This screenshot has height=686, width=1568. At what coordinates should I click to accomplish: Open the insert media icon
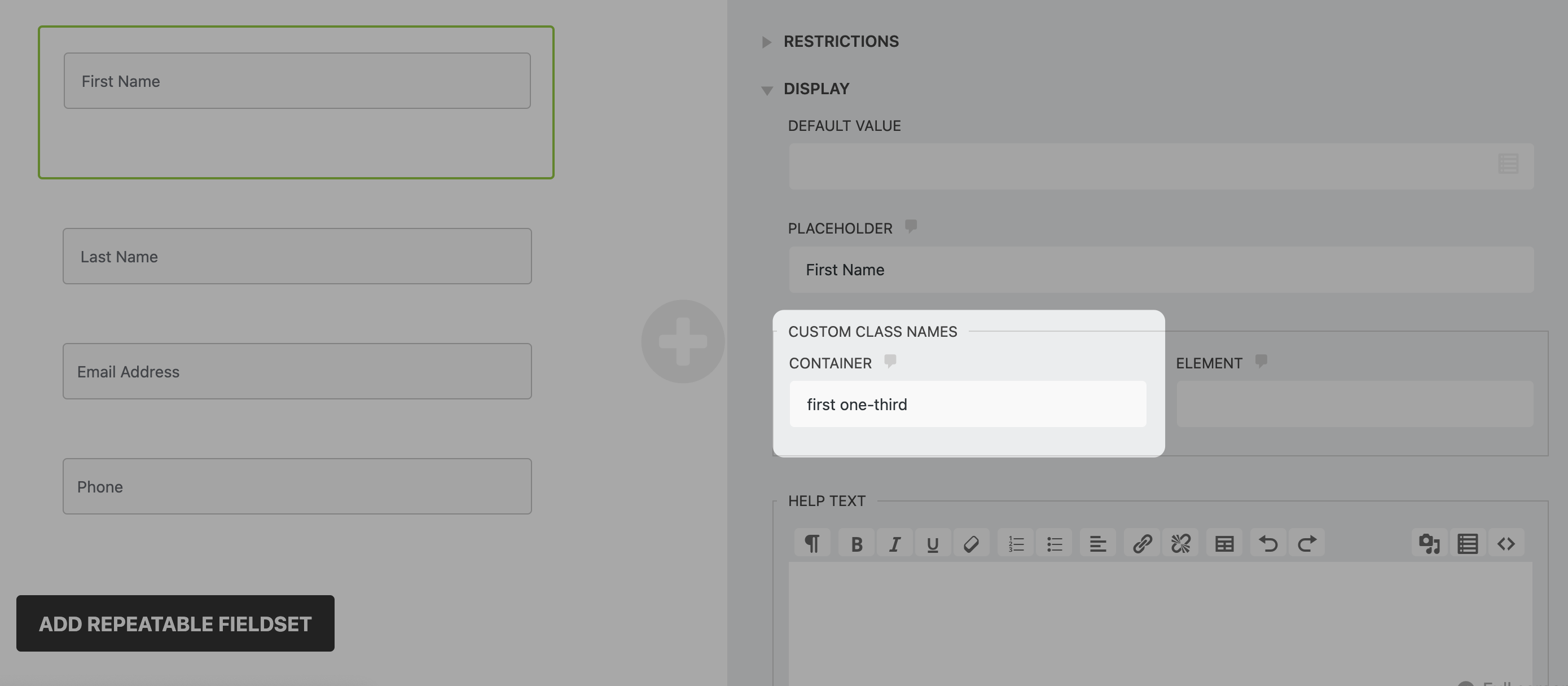[x=1429, y=543]
